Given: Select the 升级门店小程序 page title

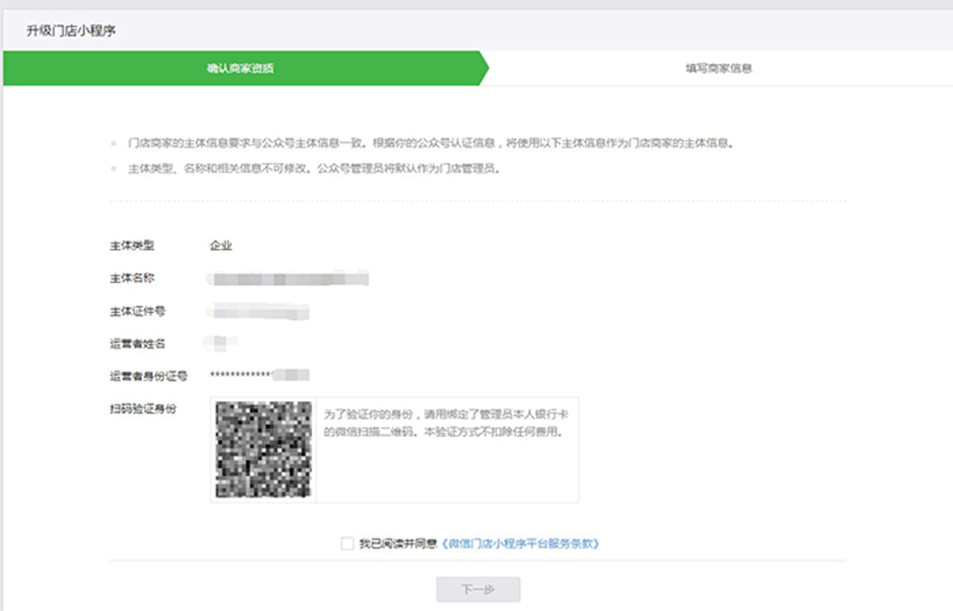Looking at the screenshot, I should 71,31.
